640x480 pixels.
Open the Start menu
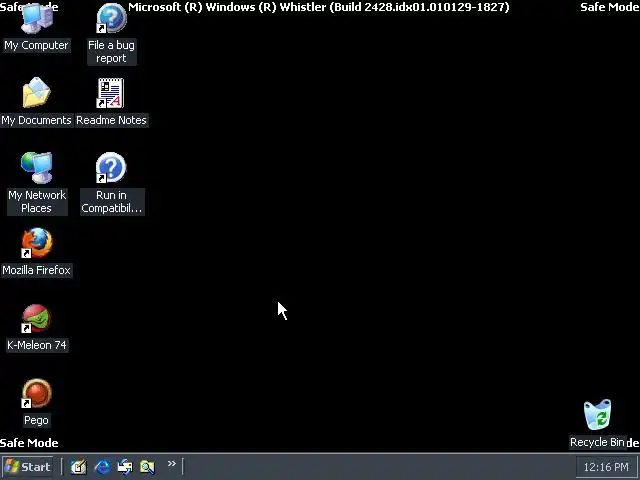(x=28, y=467)
